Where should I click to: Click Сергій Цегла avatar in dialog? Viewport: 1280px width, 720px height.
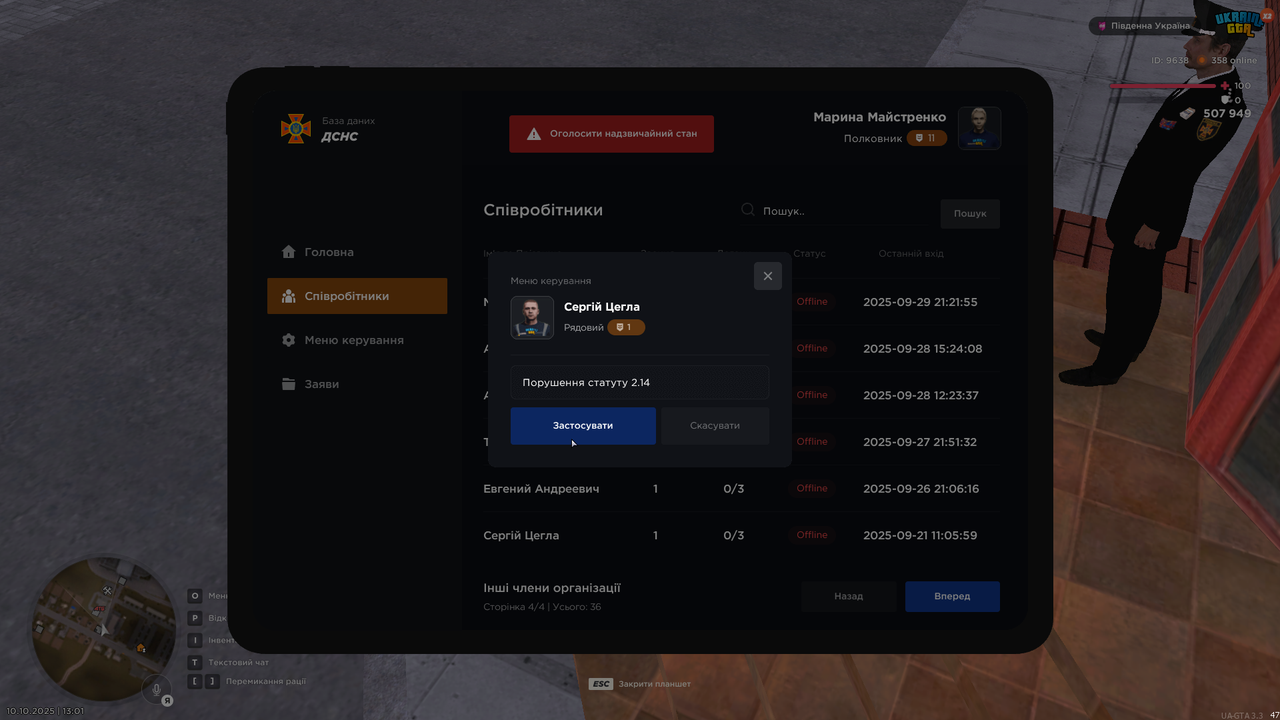532,317
